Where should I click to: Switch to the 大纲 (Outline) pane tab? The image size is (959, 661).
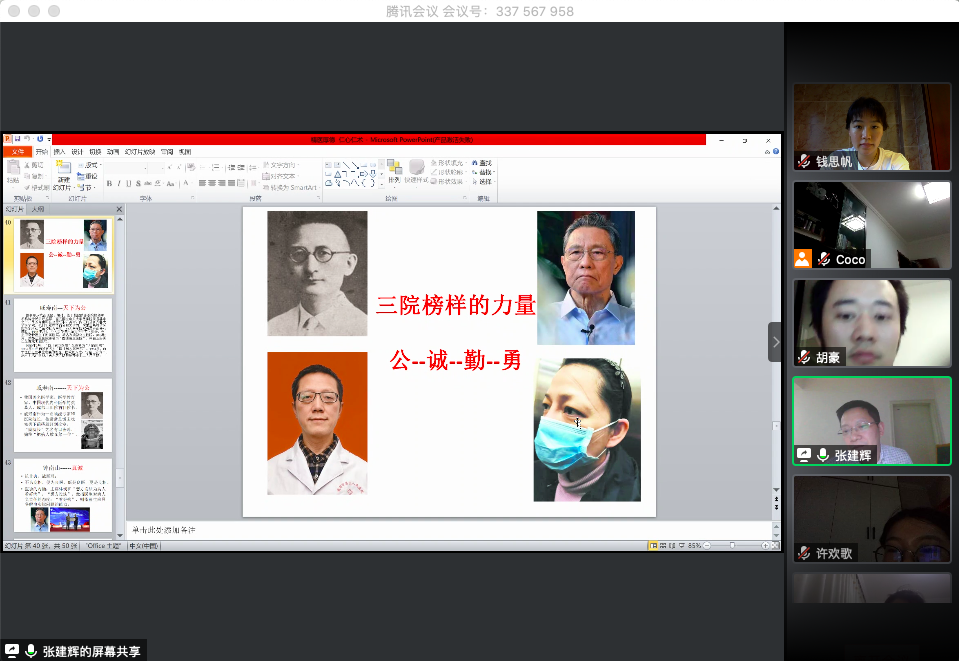[38, 210]
